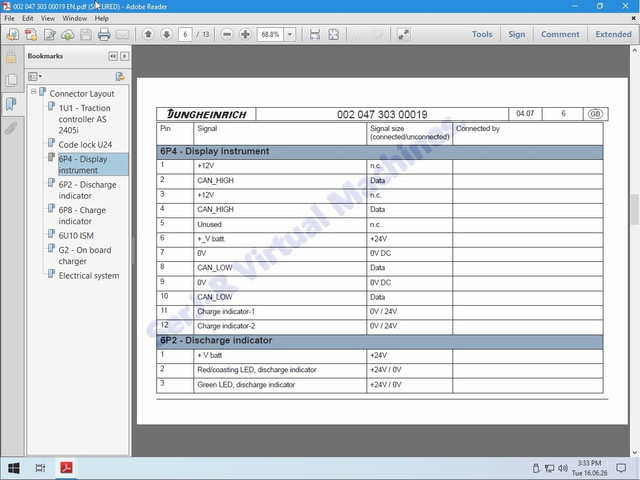Go to next page with down arrow

tap(167, 34)
